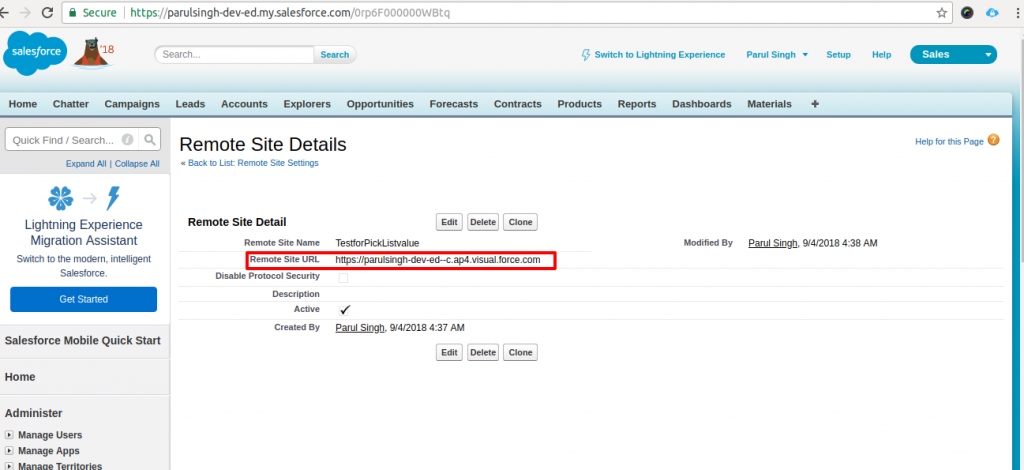Click the top search input field

coord(235,55)
